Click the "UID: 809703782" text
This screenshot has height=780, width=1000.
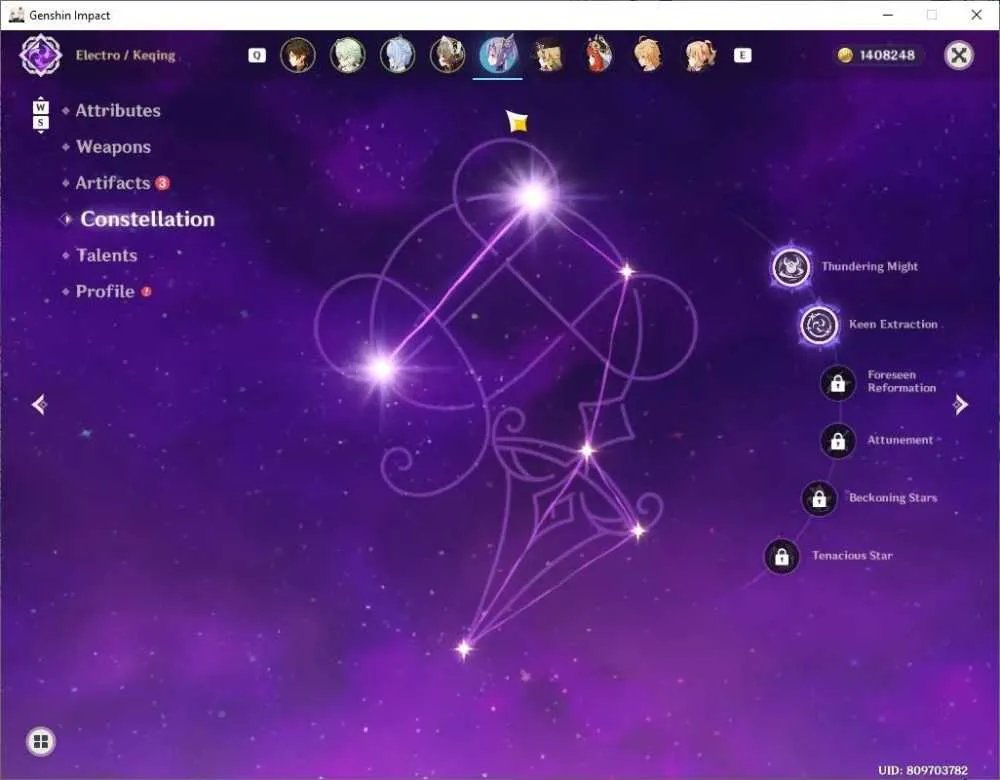coord(923,770)
